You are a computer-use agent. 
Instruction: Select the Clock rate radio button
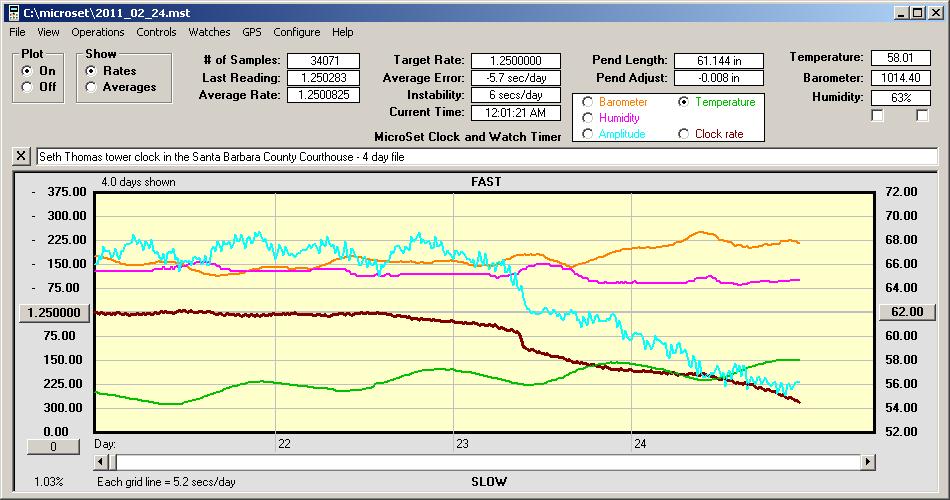click(683, 133)
